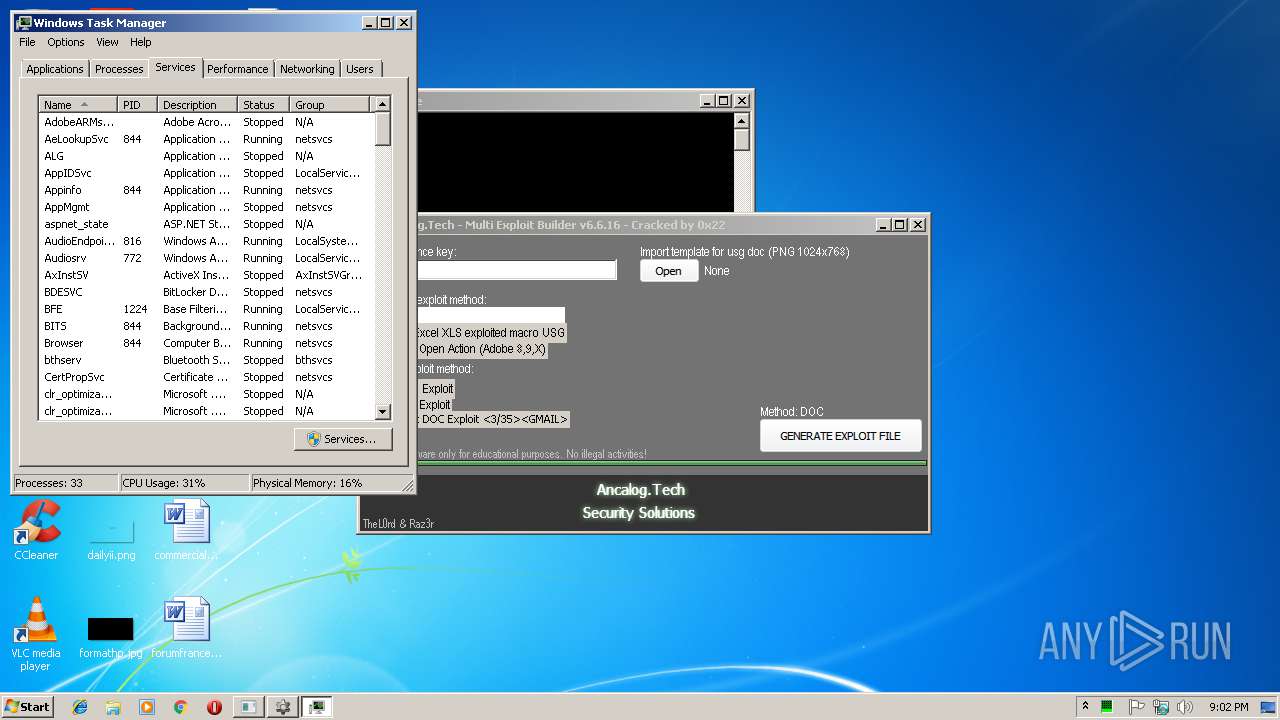The width and height of the screenshot is (1280, 720).
Task: Click the green progress bar in builder window
Action: point(671,463)
